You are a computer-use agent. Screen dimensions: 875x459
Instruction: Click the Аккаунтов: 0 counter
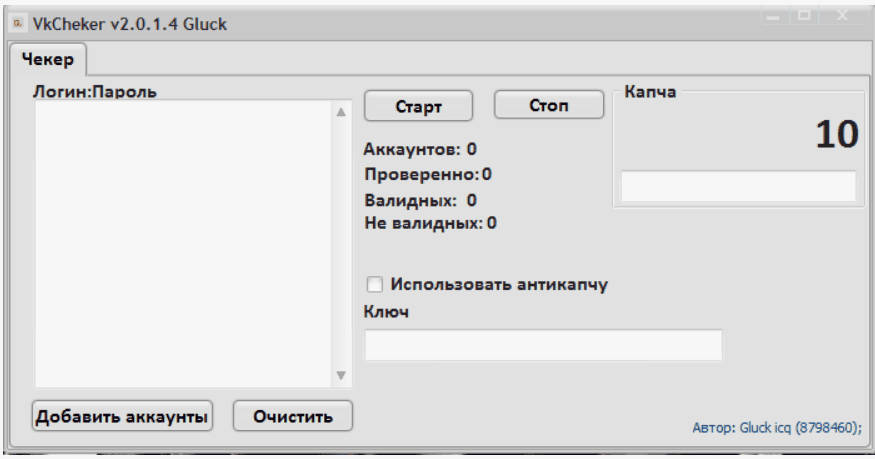[420, 149]
